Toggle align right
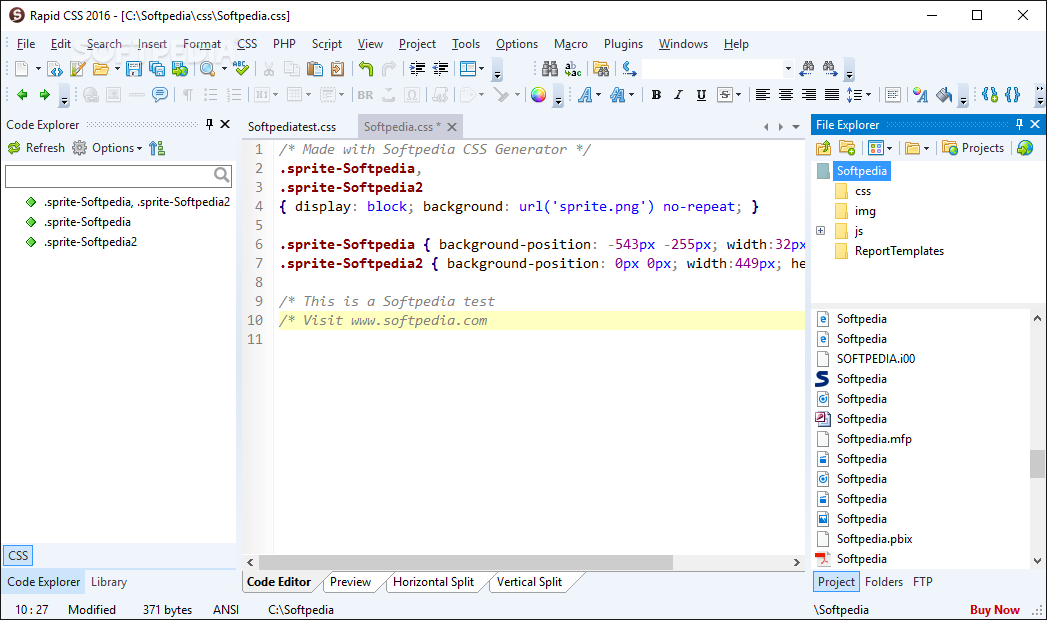 pos(809,95)
